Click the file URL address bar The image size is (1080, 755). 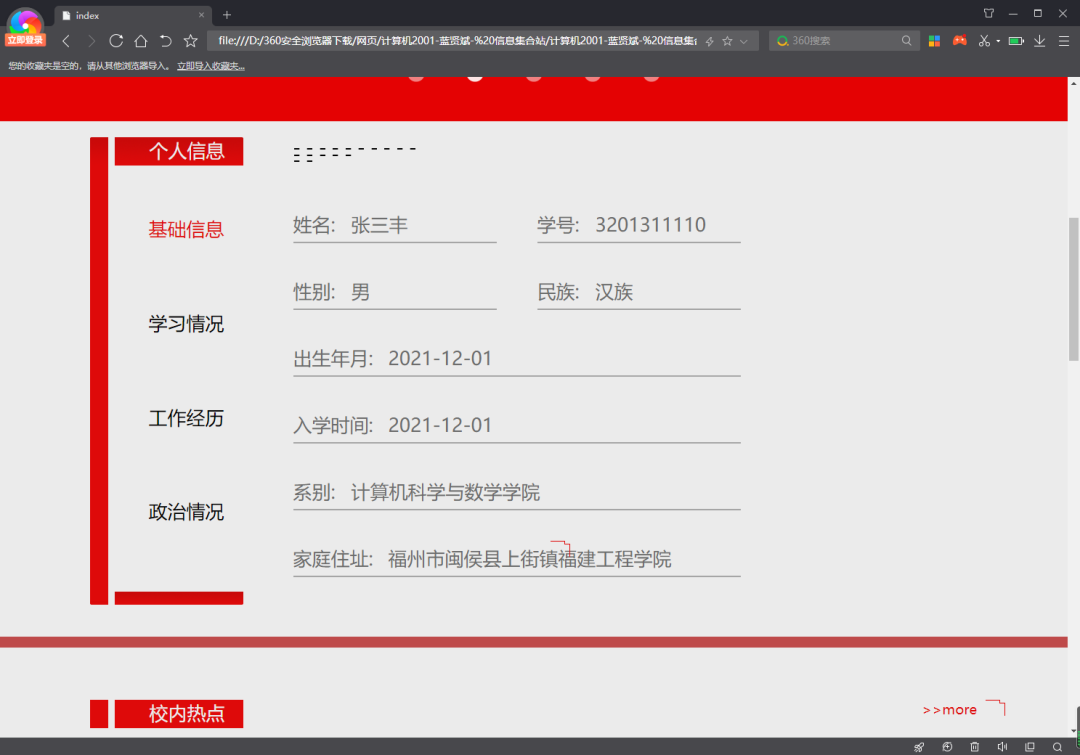pyautogui.click(x=457, y=41)
